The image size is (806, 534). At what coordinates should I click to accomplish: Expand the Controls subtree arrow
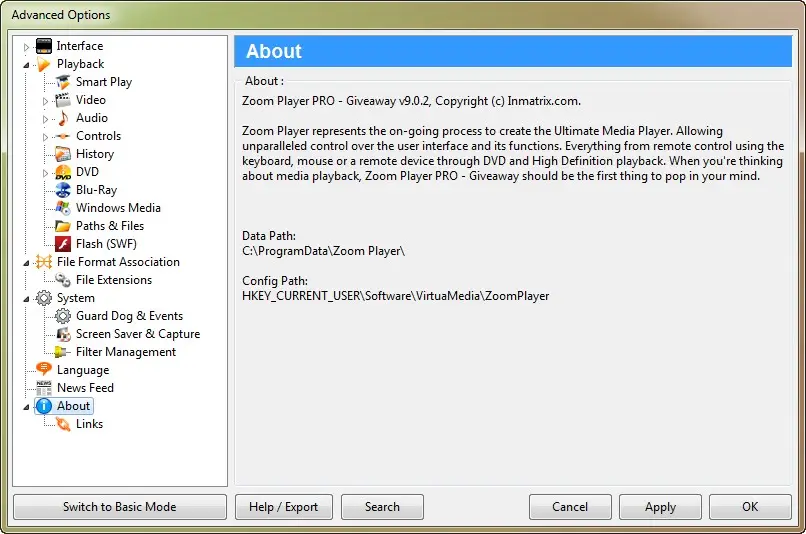coord(45,137)
